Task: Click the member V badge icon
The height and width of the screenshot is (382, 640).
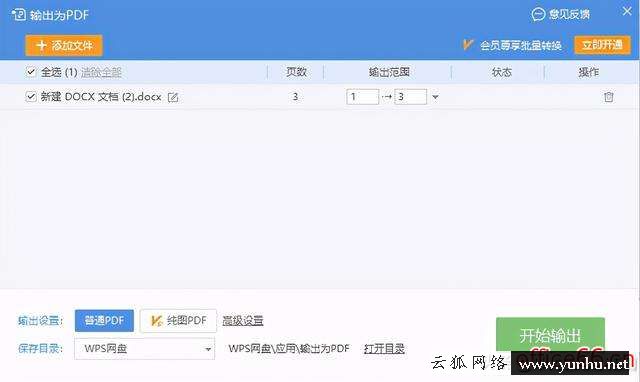Action: [x=468, y=44]
